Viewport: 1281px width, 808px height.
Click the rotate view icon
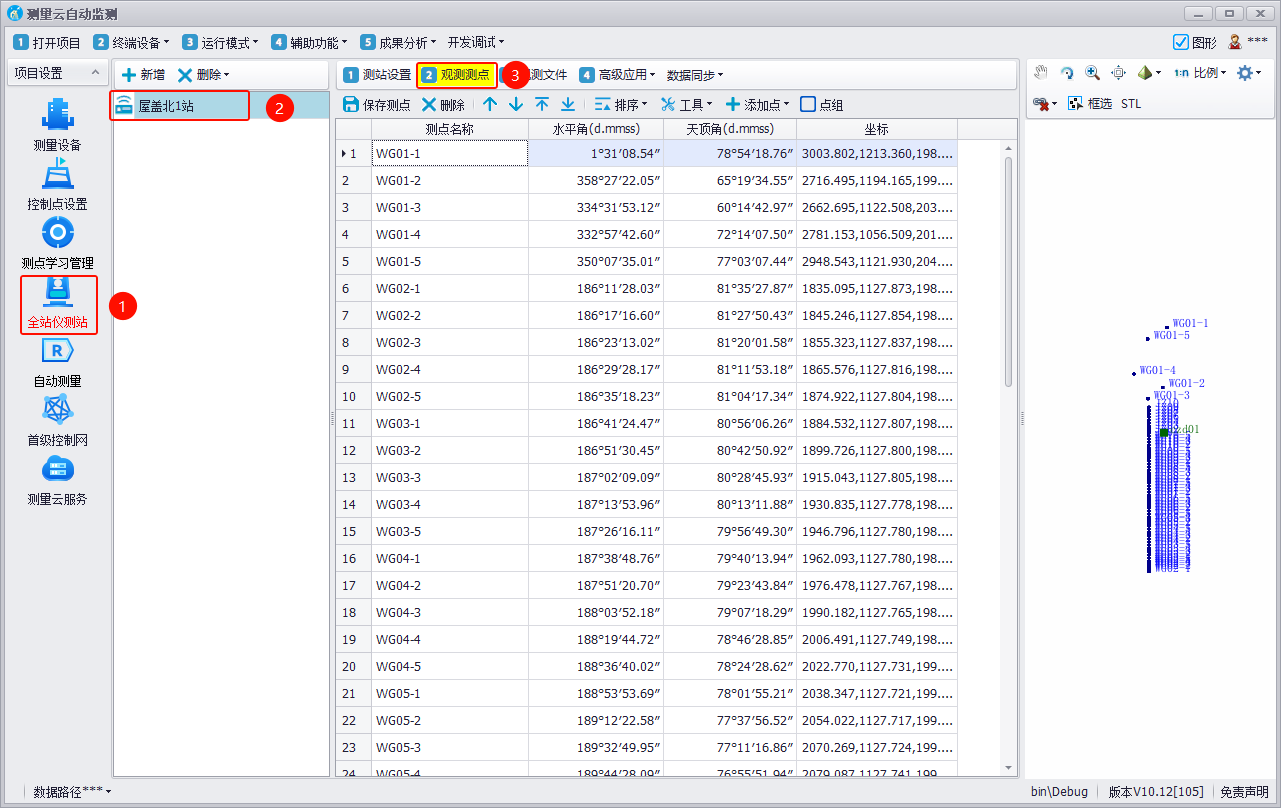(1067, 73)
